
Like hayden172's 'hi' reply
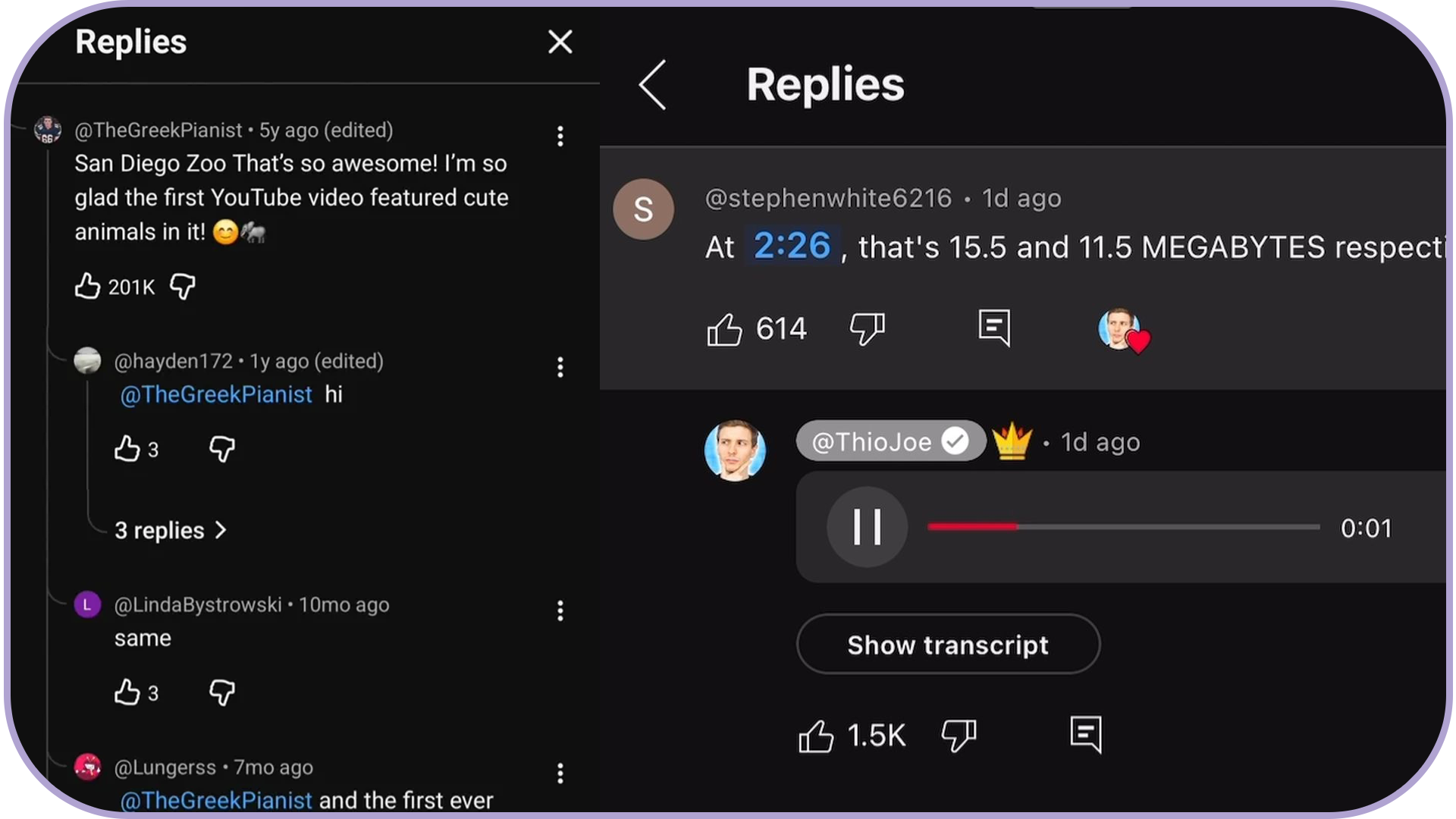pyautogui.click(x=127, y=449)
